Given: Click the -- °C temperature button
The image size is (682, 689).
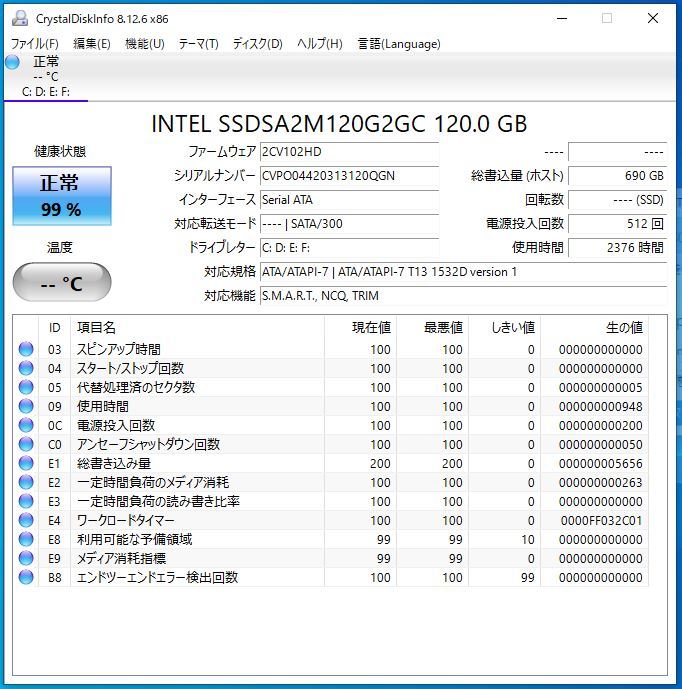Looking at the screenshot, I should [x=62, y=282].
